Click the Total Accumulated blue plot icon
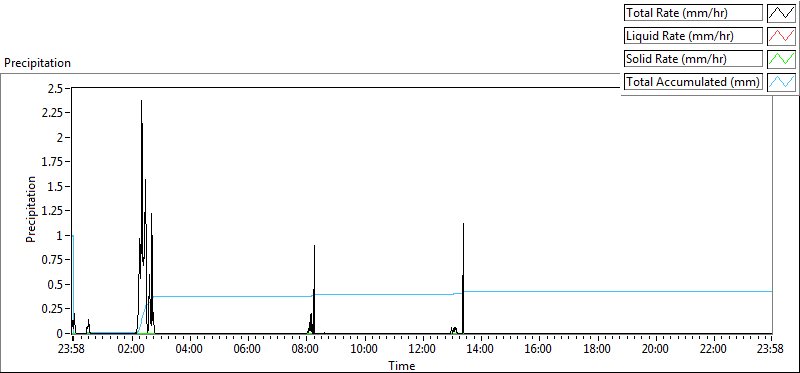This screenshot has height=373, width=800. 781,81
